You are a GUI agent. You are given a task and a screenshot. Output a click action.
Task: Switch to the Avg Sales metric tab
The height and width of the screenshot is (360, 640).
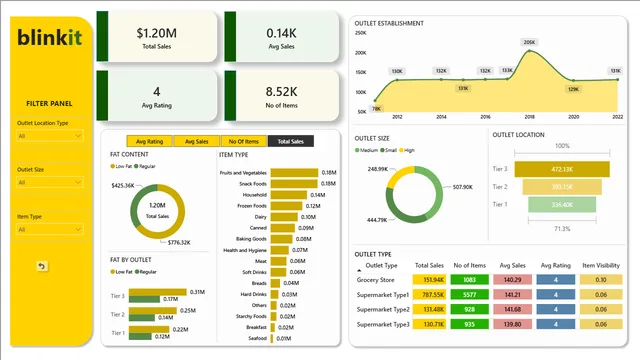click(196, 141)
